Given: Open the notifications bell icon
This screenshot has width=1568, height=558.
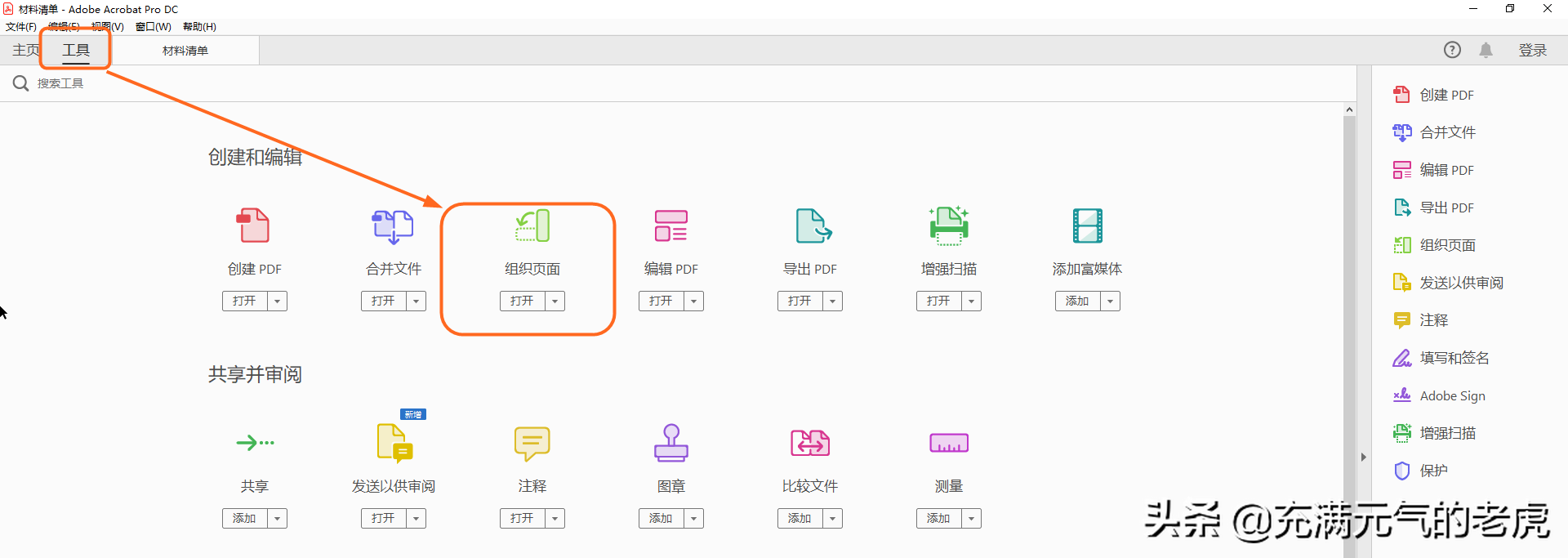Looking at the screenshot, I should [x=1486, y=50].
